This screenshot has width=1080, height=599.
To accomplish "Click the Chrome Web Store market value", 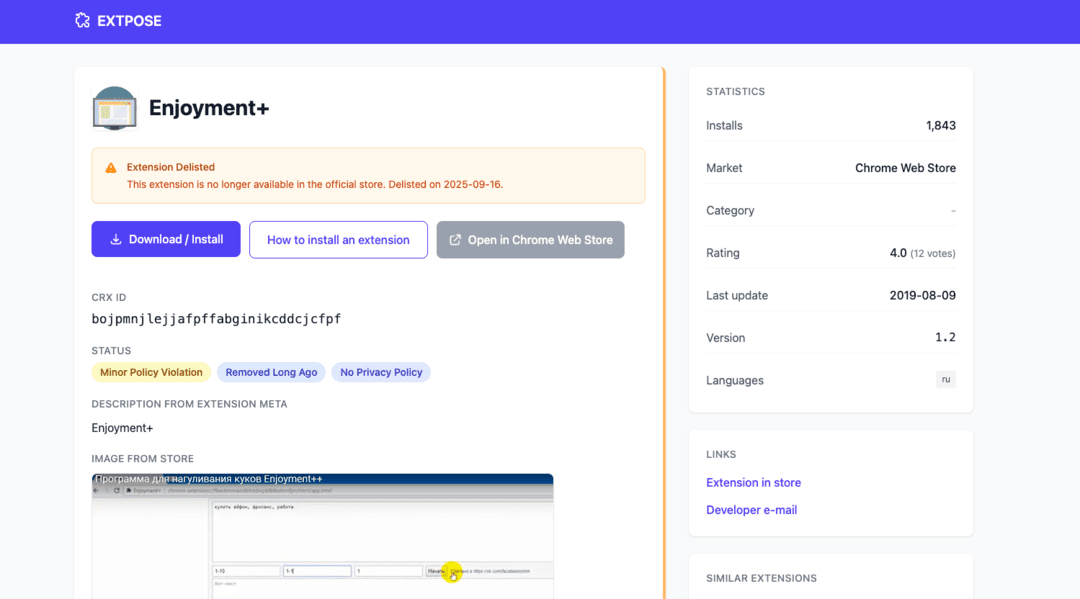I will [x=905, y=168].
